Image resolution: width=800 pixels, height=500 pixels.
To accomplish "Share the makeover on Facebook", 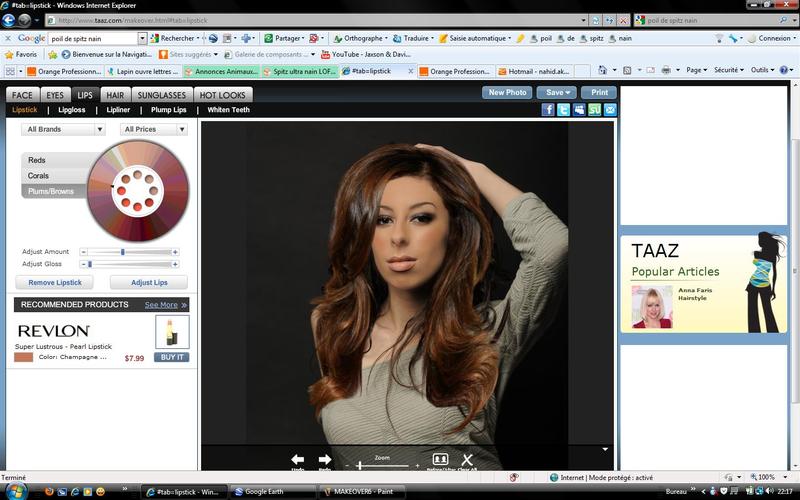I will pos(548,110).
